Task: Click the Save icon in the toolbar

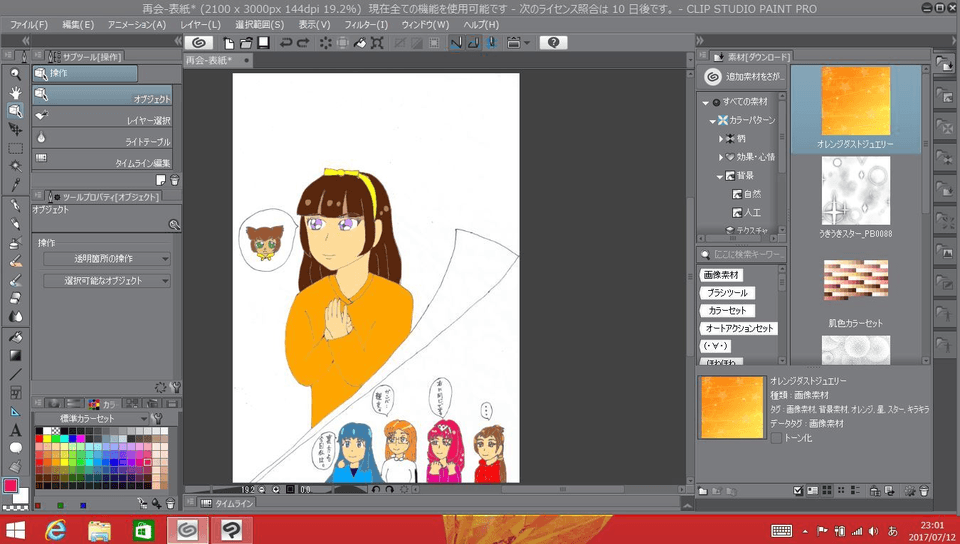Action: (x=263, y=43)
